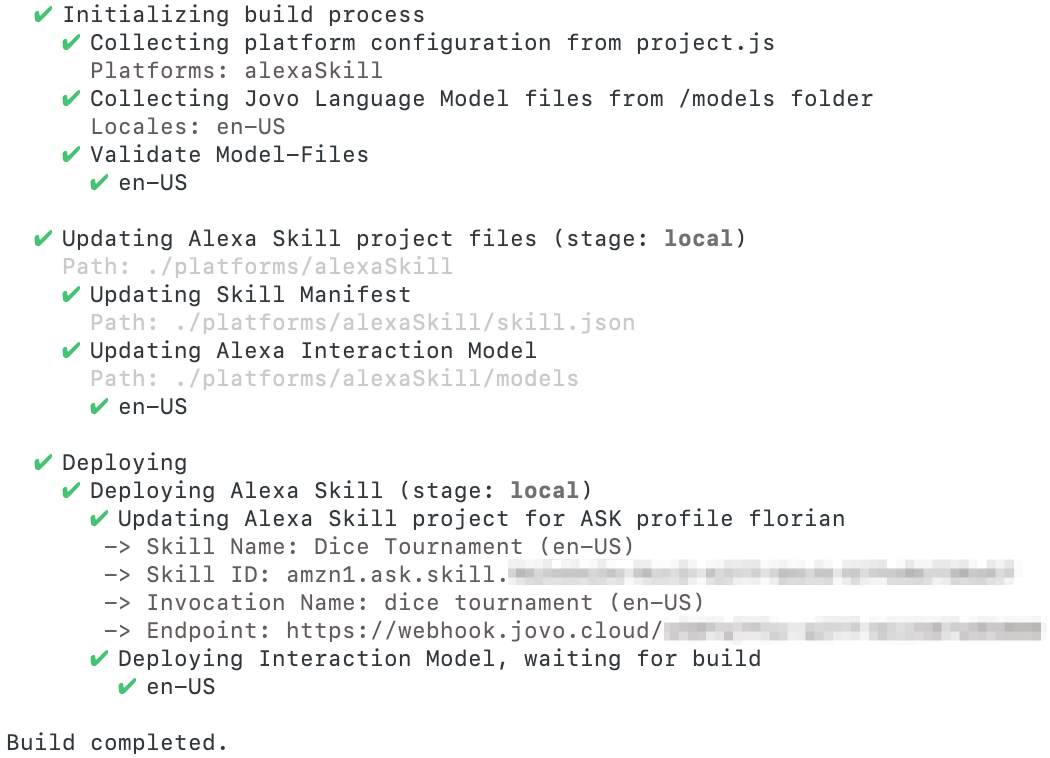Click the checkmark beside Initializing build process
The image size is (1050, 758).
point(43,15)
